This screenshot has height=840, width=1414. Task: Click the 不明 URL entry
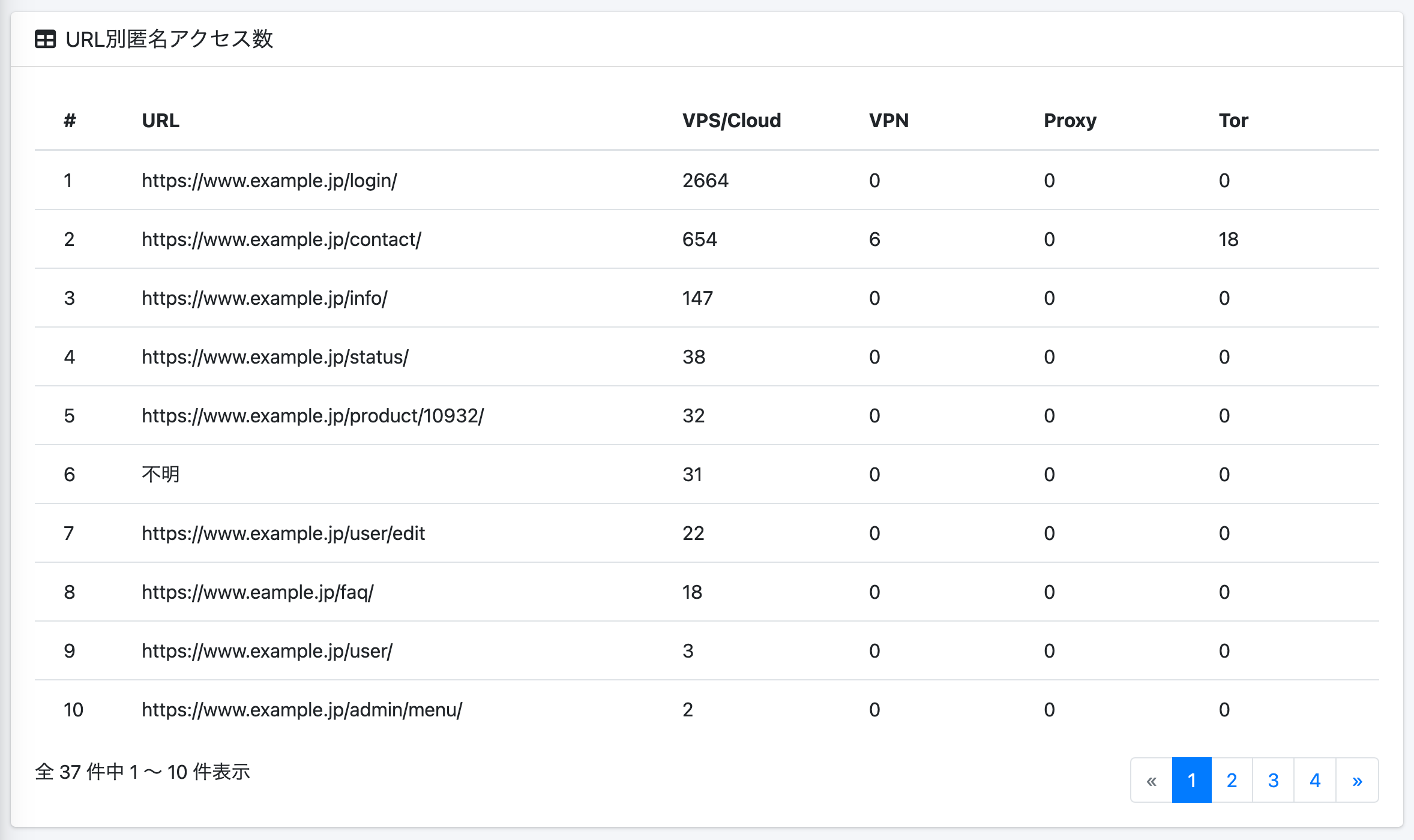pos(161,475)
